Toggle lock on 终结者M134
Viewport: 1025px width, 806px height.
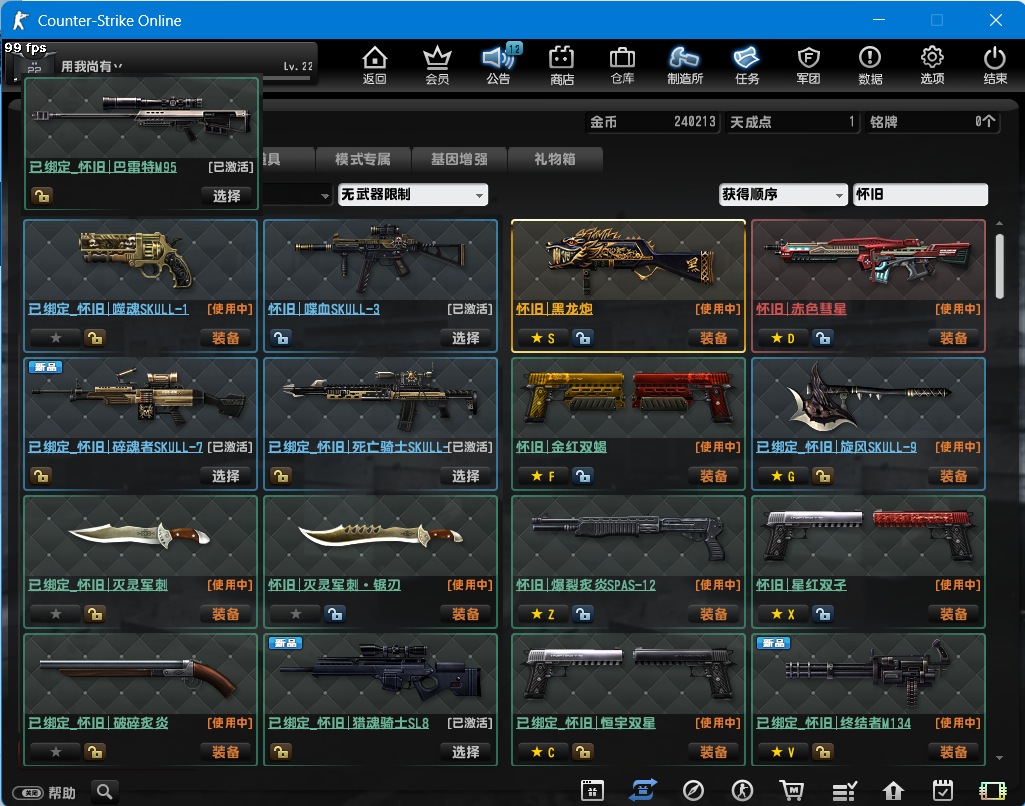[823, 752]
